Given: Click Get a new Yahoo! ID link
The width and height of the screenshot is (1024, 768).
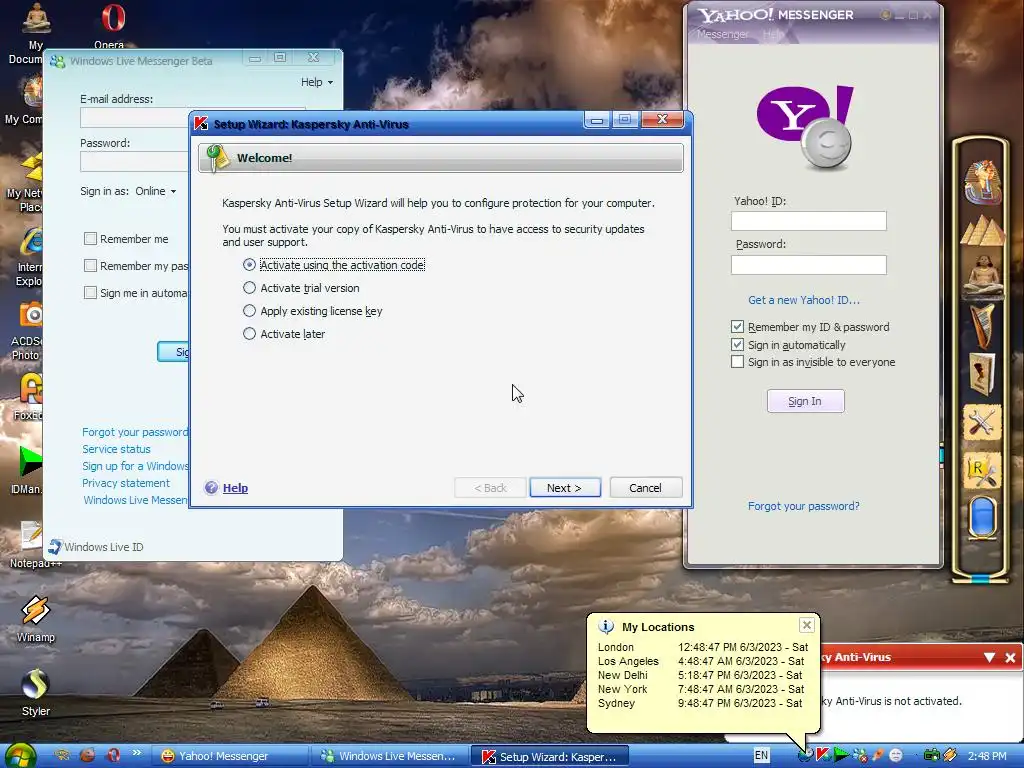Looking at the screenshot, I should click(x=804, y=300).
